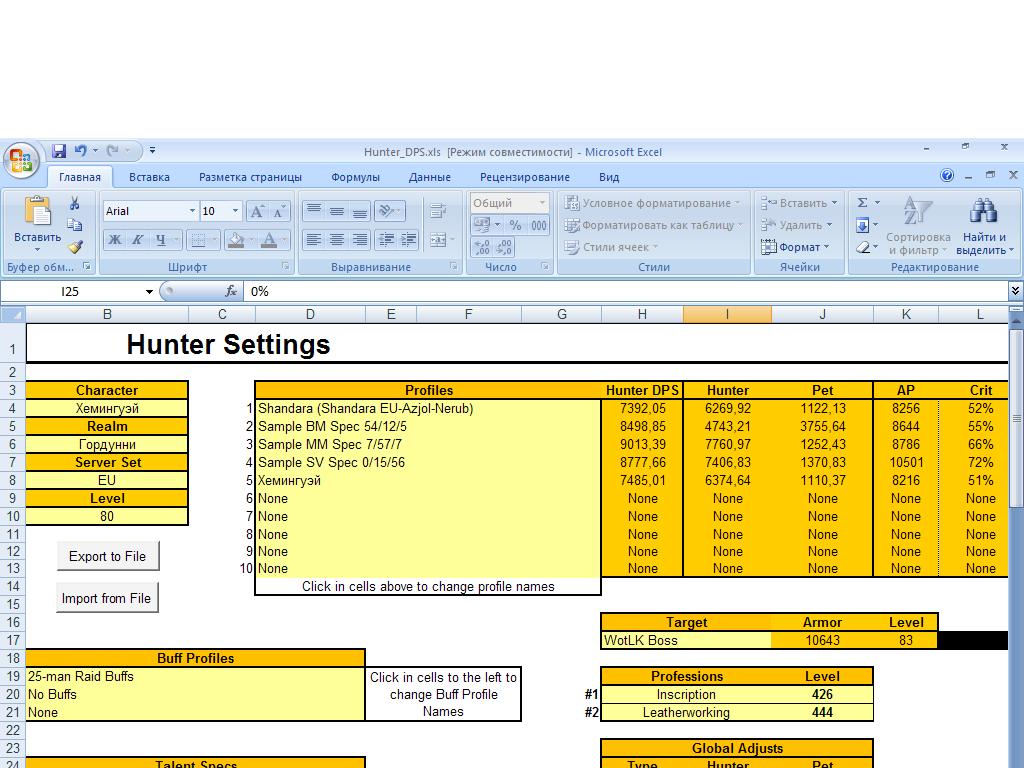Toggle bold formatting (Ж)
The image size is (1024, 768).
pyautogui.click(x=115, y=240)
